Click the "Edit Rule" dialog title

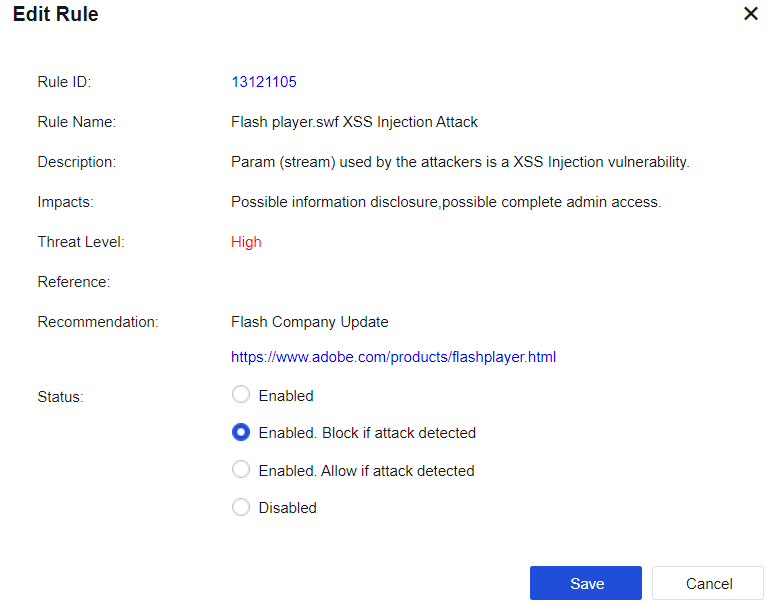(55, 15)
